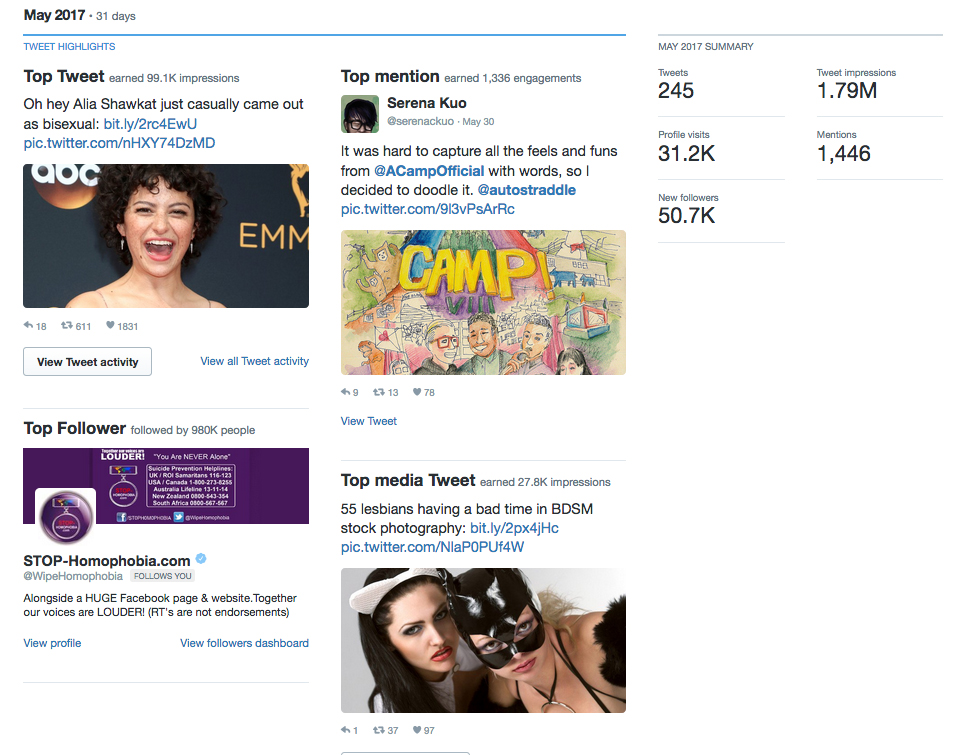Click May 30 tweet date
The height and width of the screenshot is (755, 953).
point(478,122)
